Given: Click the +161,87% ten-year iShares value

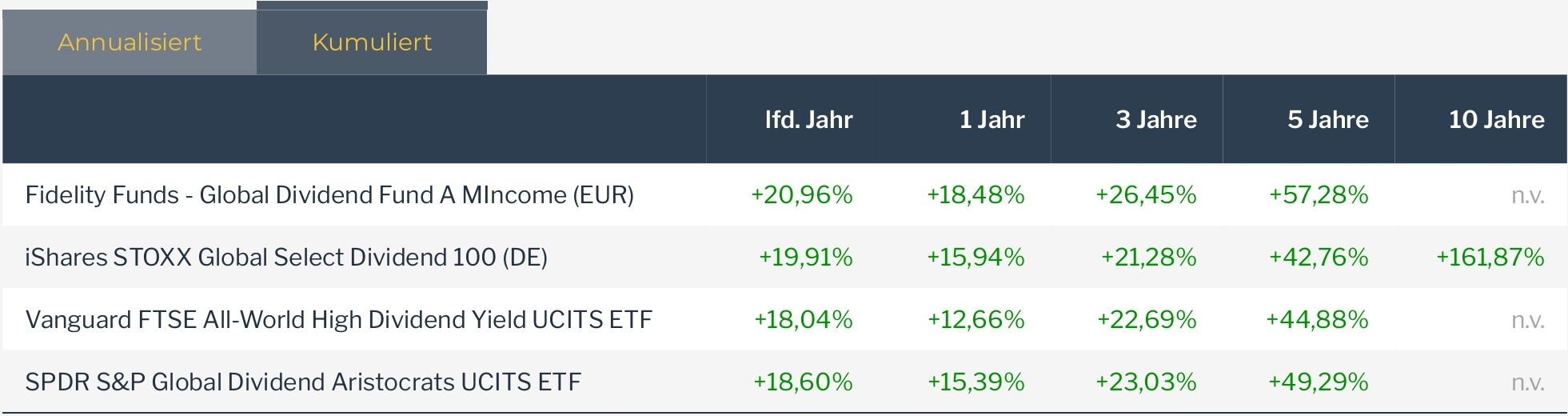Looking at the screenshot, I should point(1490,258).
